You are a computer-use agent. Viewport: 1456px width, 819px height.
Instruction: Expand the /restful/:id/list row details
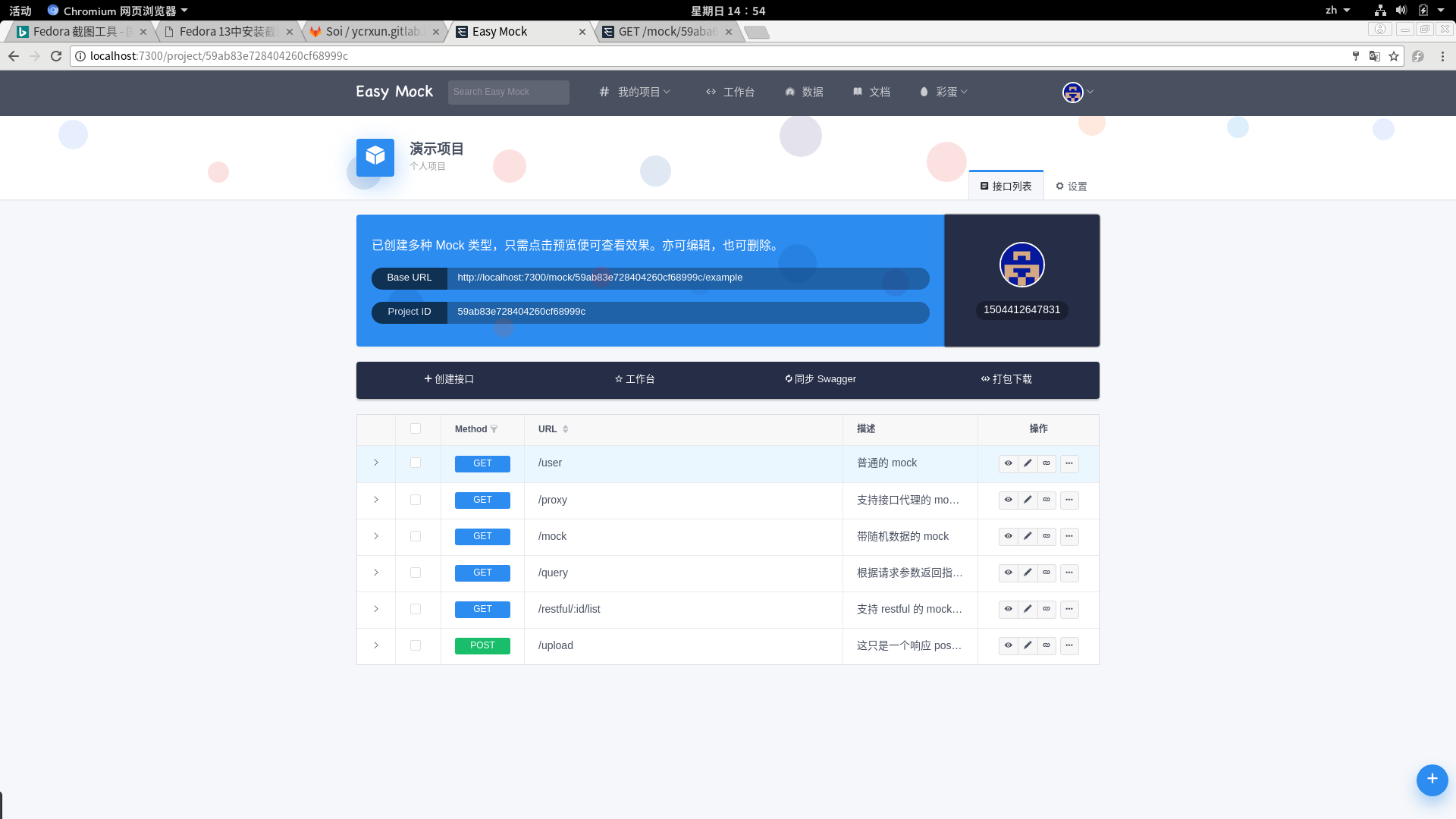[x=376, y=609]
